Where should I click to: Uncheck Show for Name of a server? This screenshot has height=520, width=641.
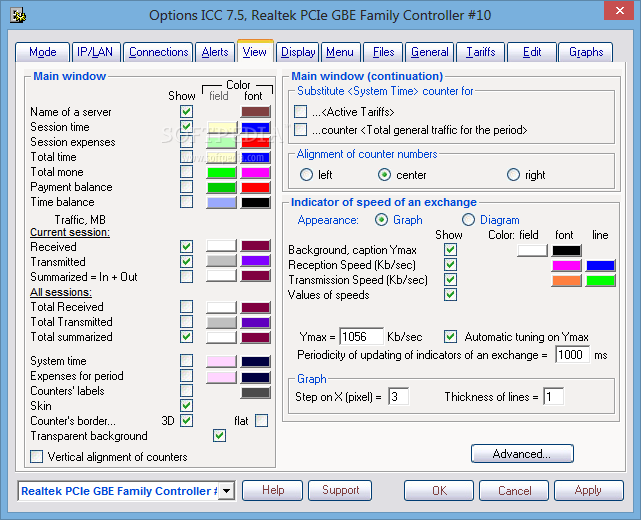[186, 112]
